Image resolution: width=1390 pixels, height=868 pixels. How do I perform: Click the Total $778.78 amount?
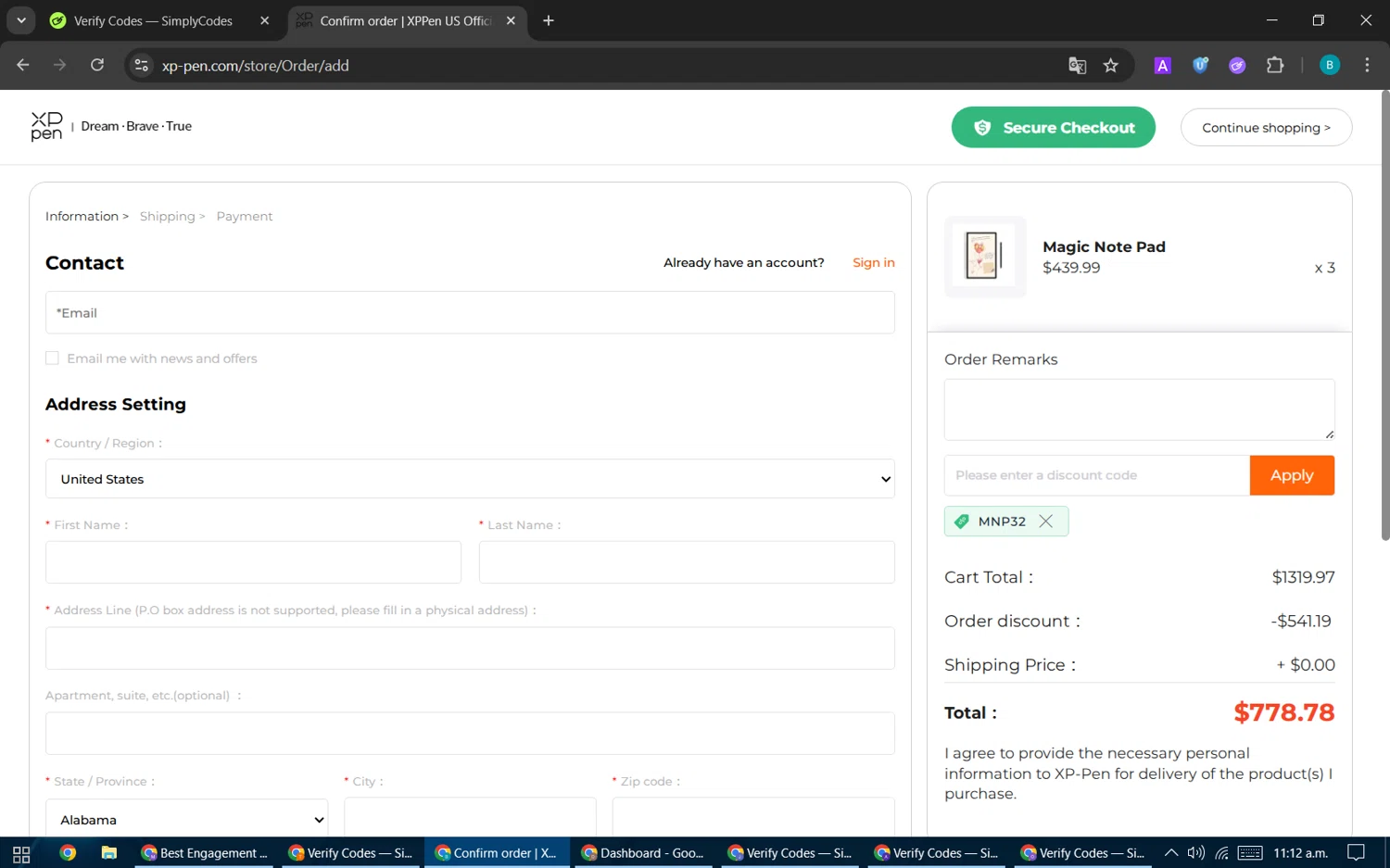point(1284,712)
